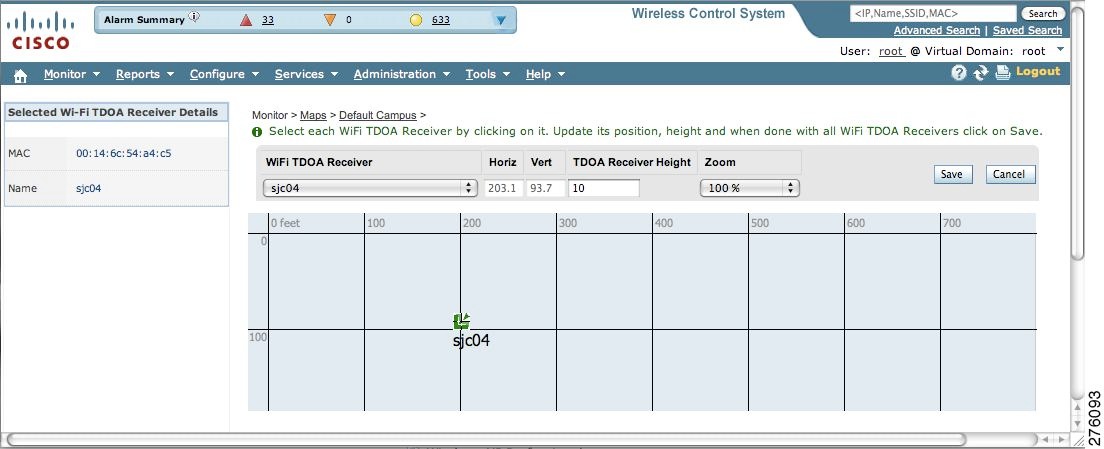Click the Vert position field
Image resolution: width=1104 pixels, height=449 pixels.
(544, 188)
